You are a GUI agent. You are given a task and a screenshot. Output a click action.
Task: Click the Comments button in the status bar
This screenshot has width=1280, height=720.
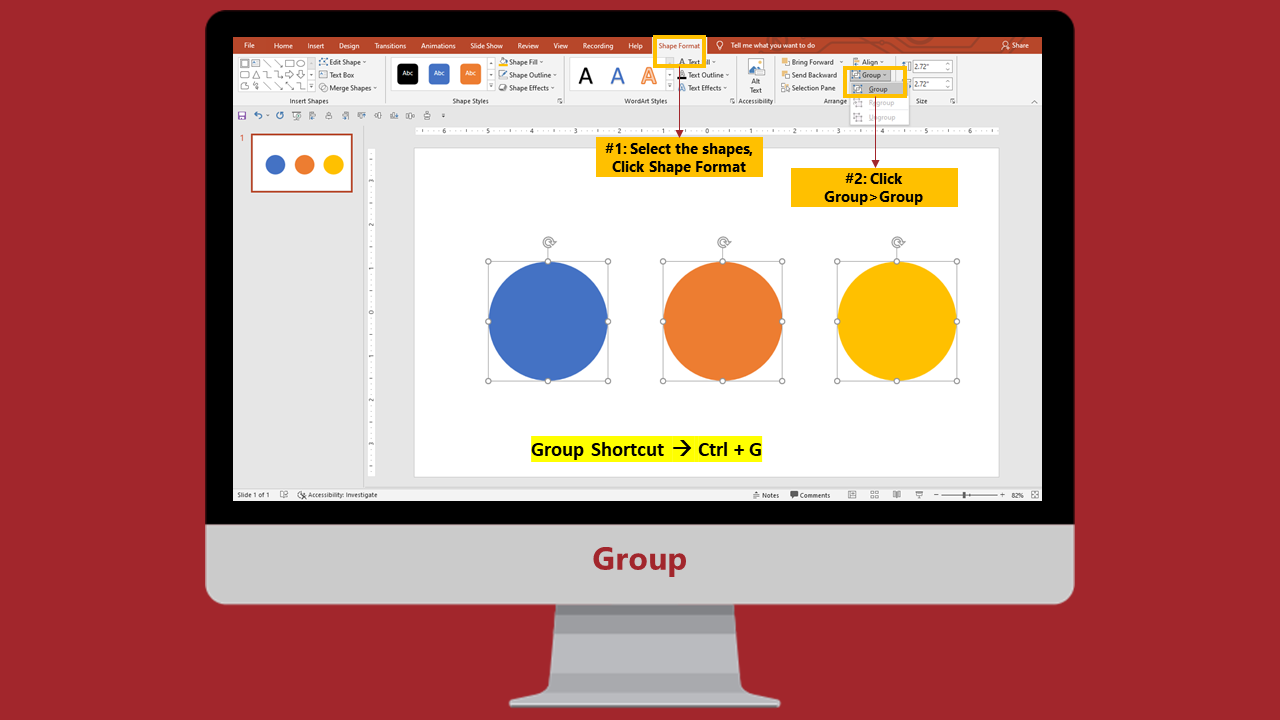tap(810, 495)
